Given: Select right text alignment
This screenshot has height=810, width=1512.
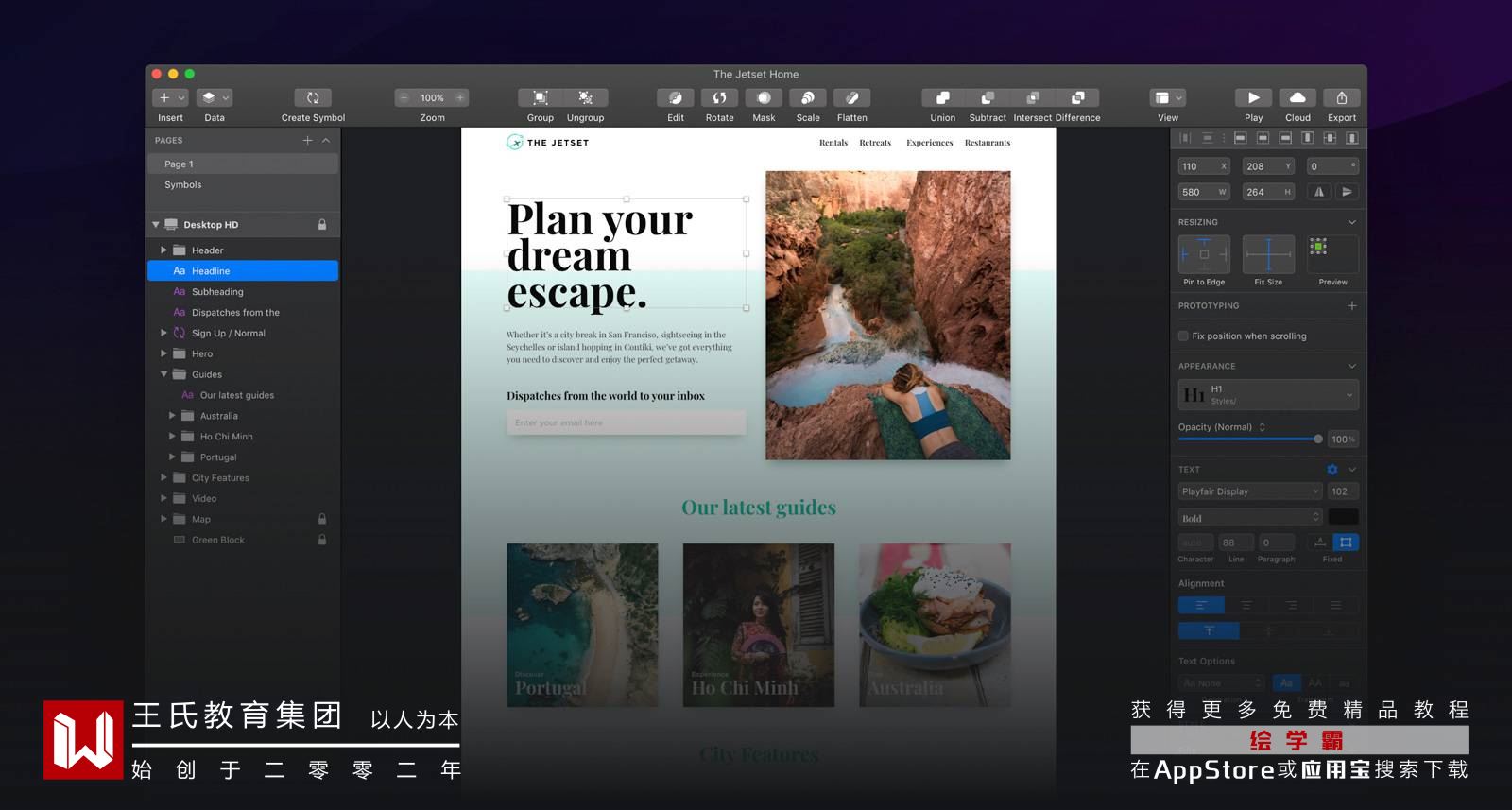Looking at the screenshot, I should click(1291, 605).
